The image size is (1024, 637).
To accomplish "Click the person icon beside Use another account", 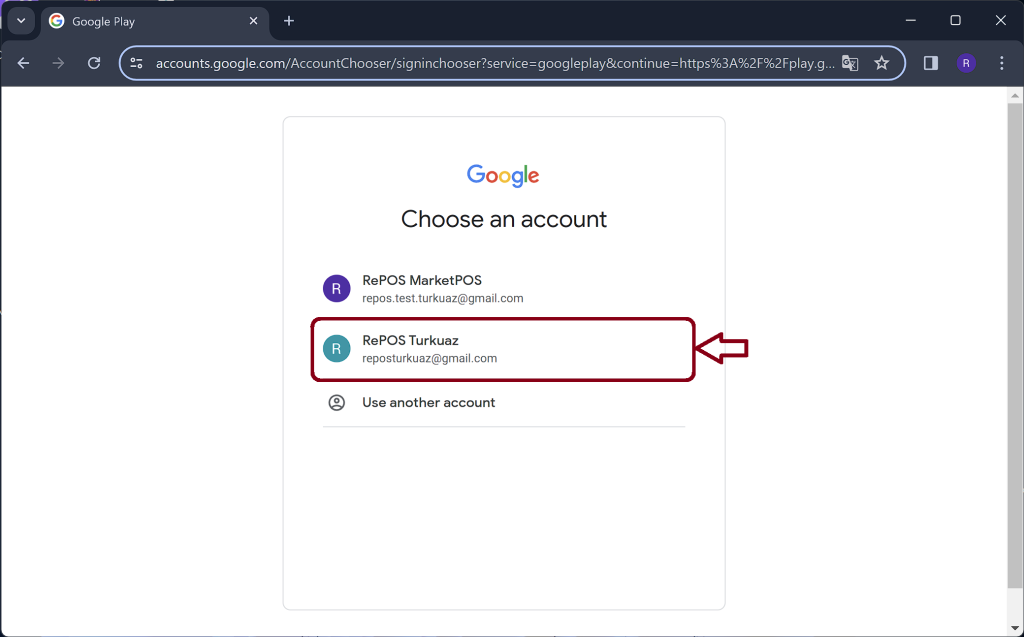I will click(x=336, y=402).
